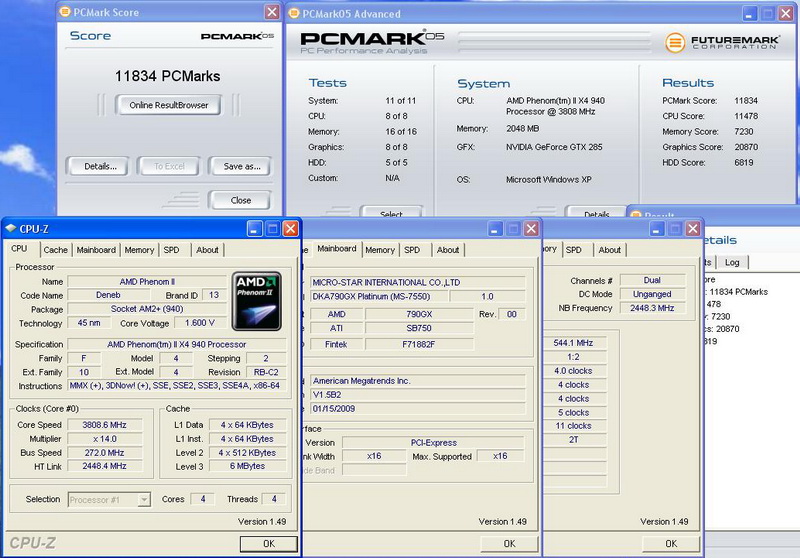Click the NB Frequency value 2448.3 MHz
Screen dimensions: 800x558
pyautogui.click(x=652, y=308)
